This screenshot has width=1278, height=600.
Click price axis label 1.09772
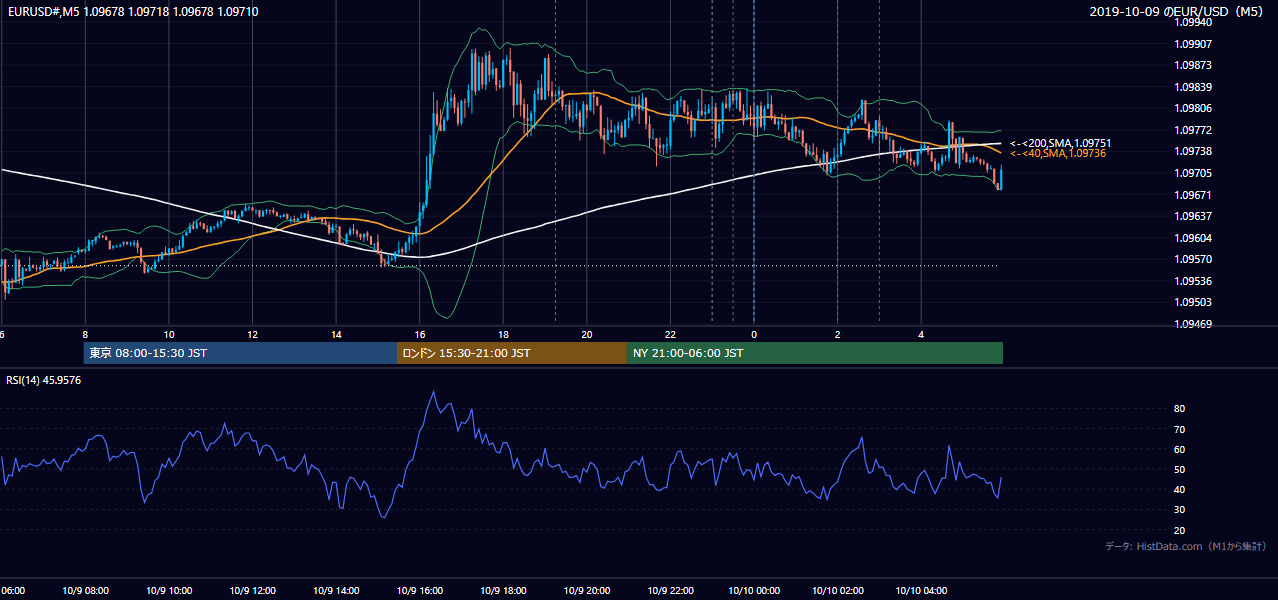pos(1193,130)
